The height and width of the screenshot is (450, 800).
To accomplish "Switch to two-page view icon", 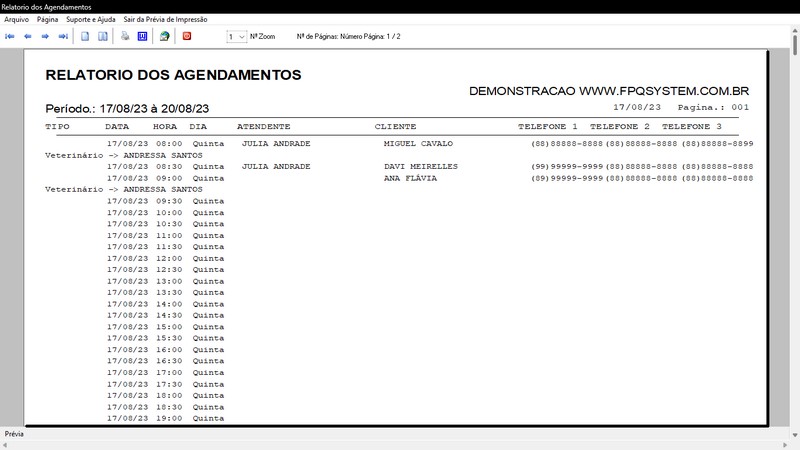I will (102, 36).
